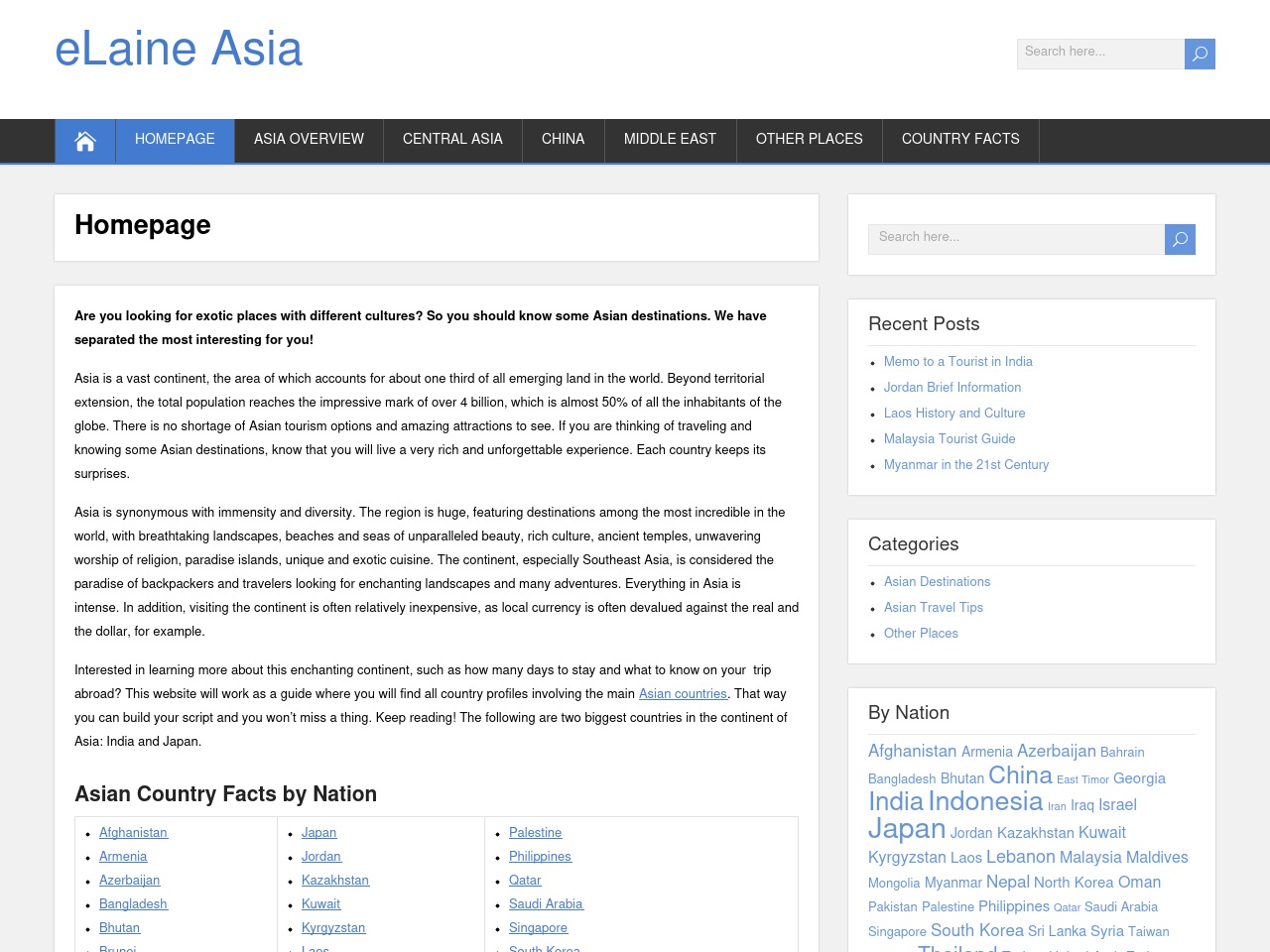Select the China tag under By Nation

click(x=1020, y=775)
